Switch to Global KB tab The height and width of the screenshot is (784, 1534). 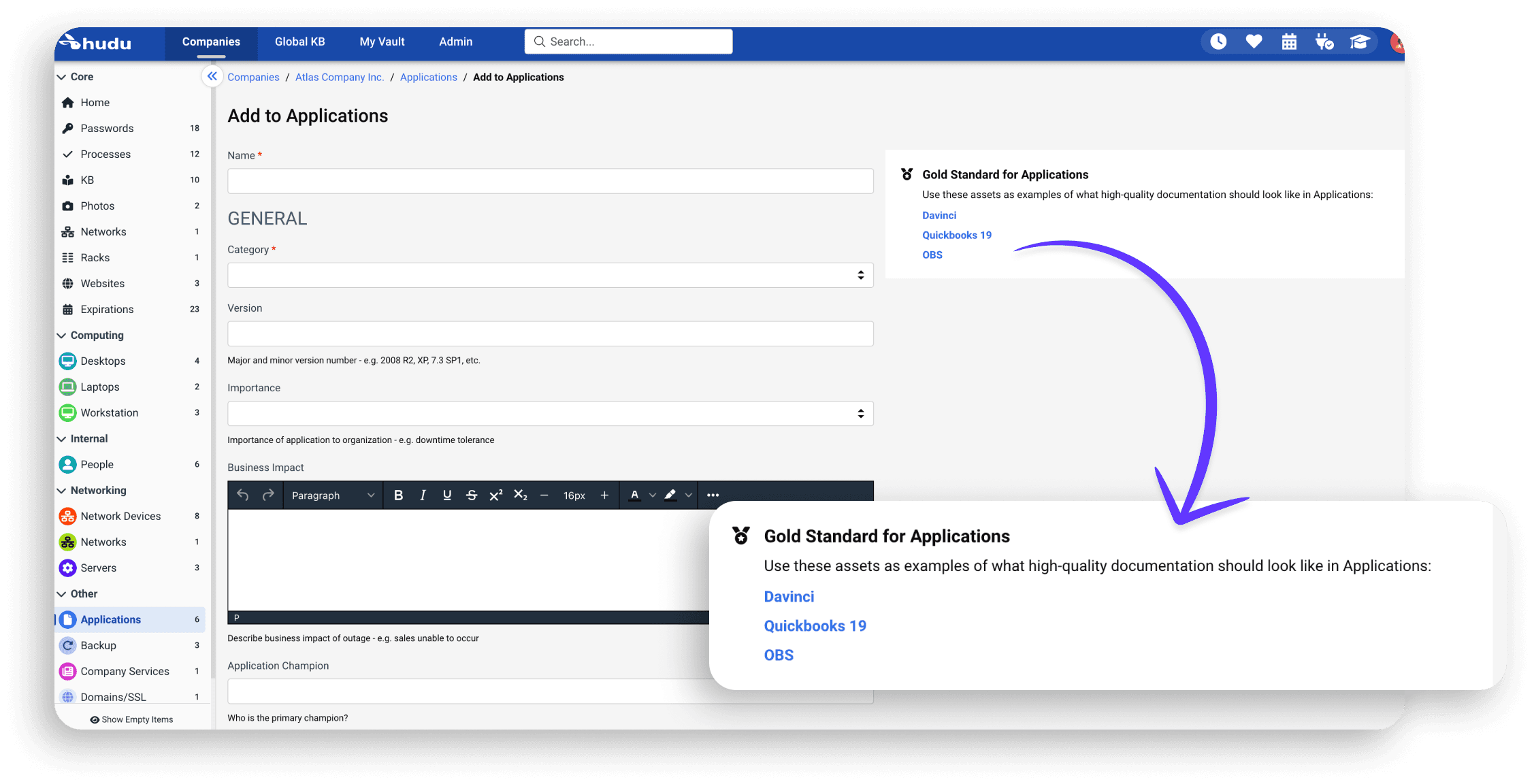point(299,42)
